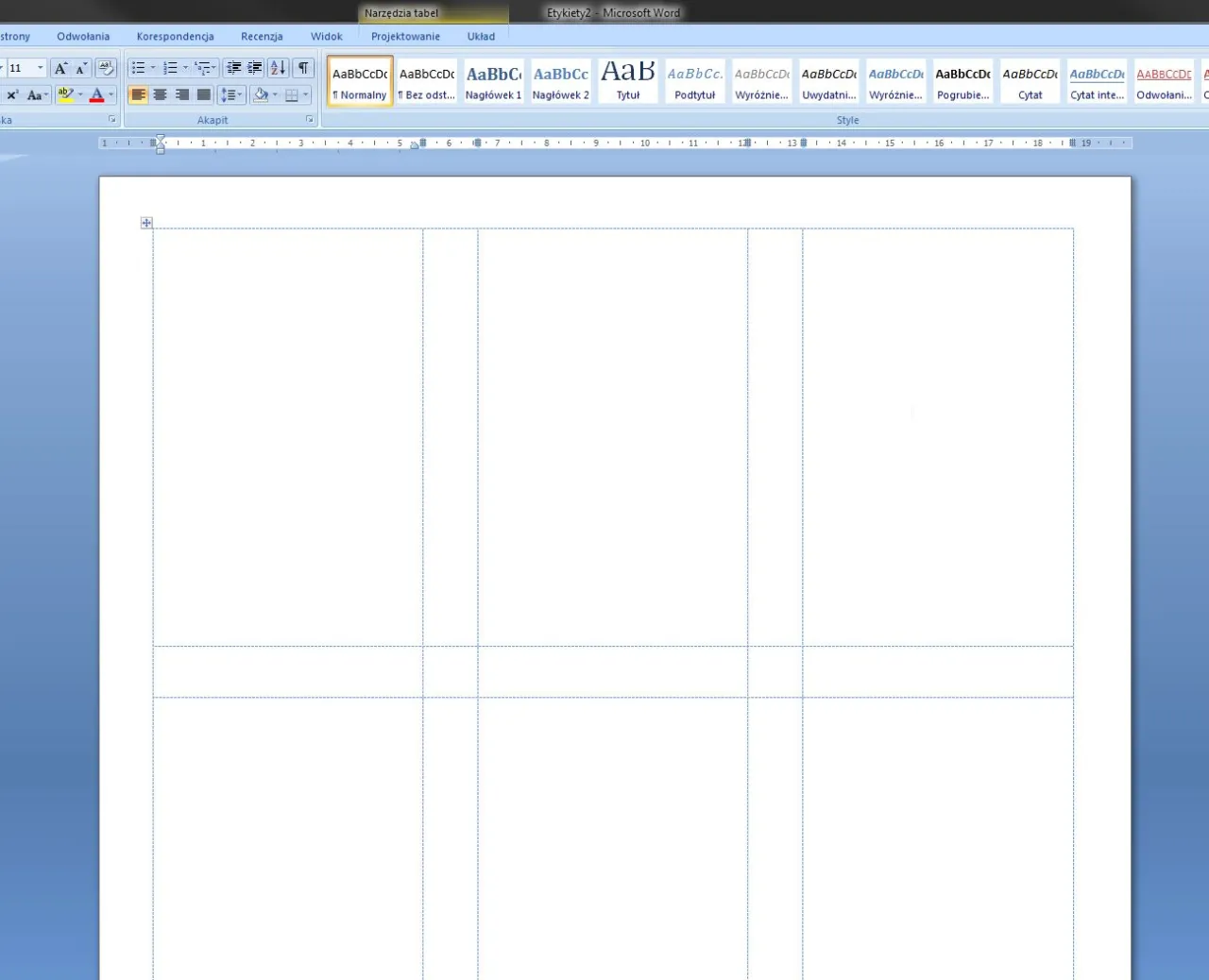Decrease paragraph indent

pos(233,68)
